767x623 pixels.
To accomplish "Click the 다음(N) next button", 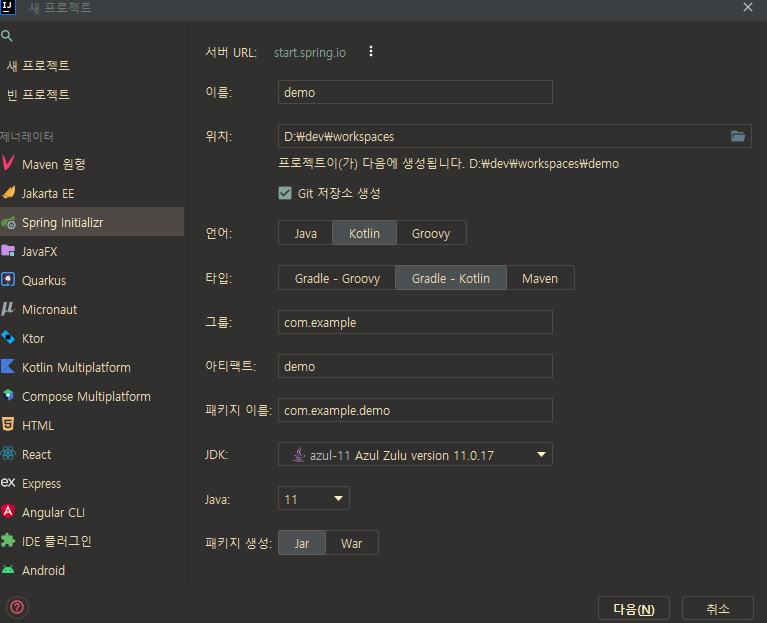I will [x=634, y=609].
